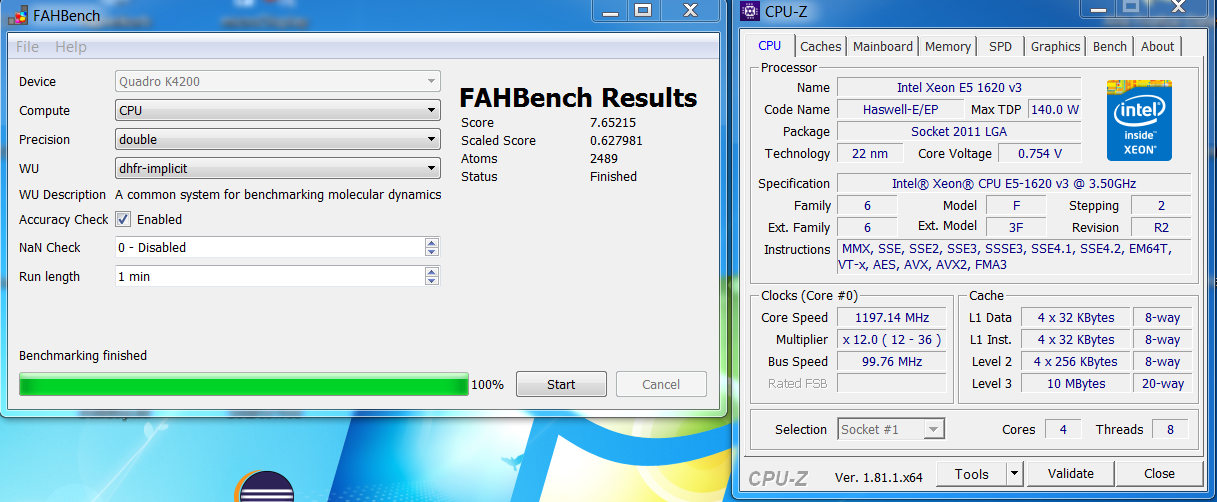This screenshot has width=1217, height=502.
Task: Click the Threads count value 8
Action: click(1169, 430)
